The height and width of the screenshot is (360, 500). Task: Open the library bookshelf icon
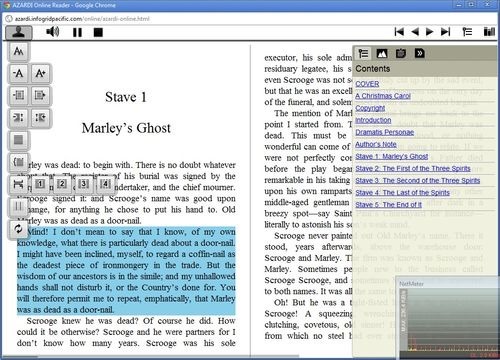click(489, 32)
